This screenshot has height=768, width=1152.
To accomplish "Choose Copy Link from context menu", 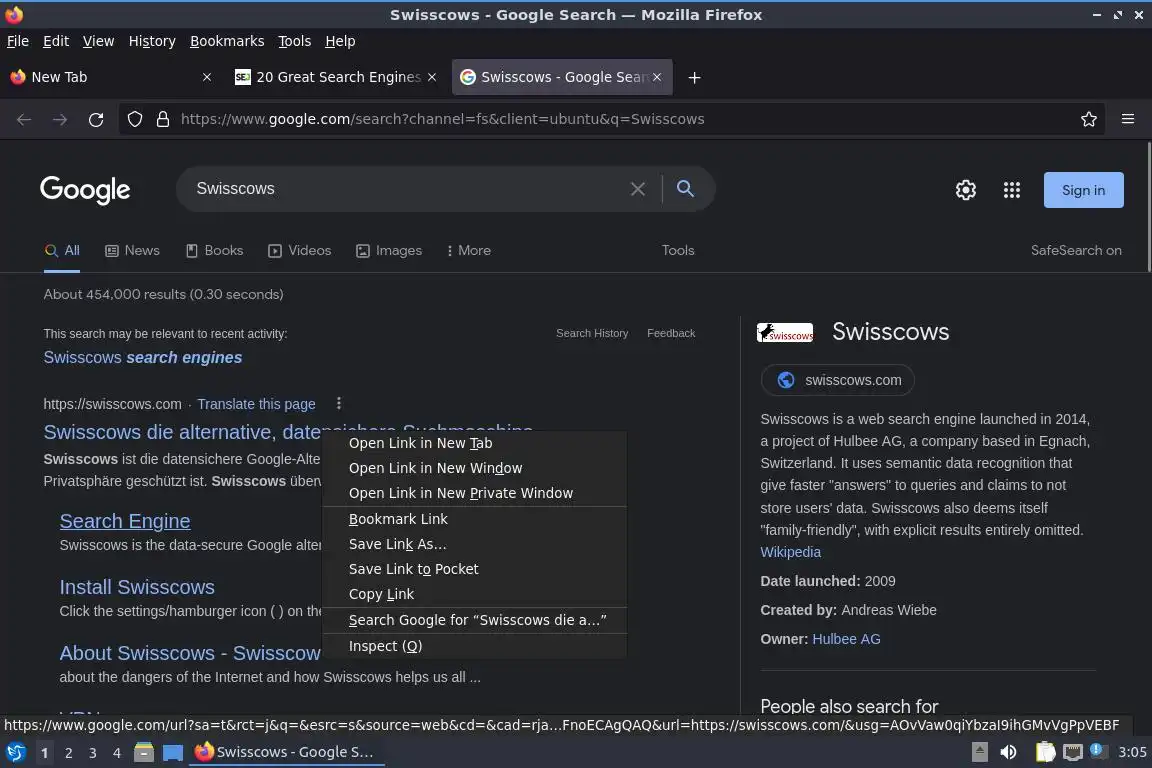I will click(475, 594).
